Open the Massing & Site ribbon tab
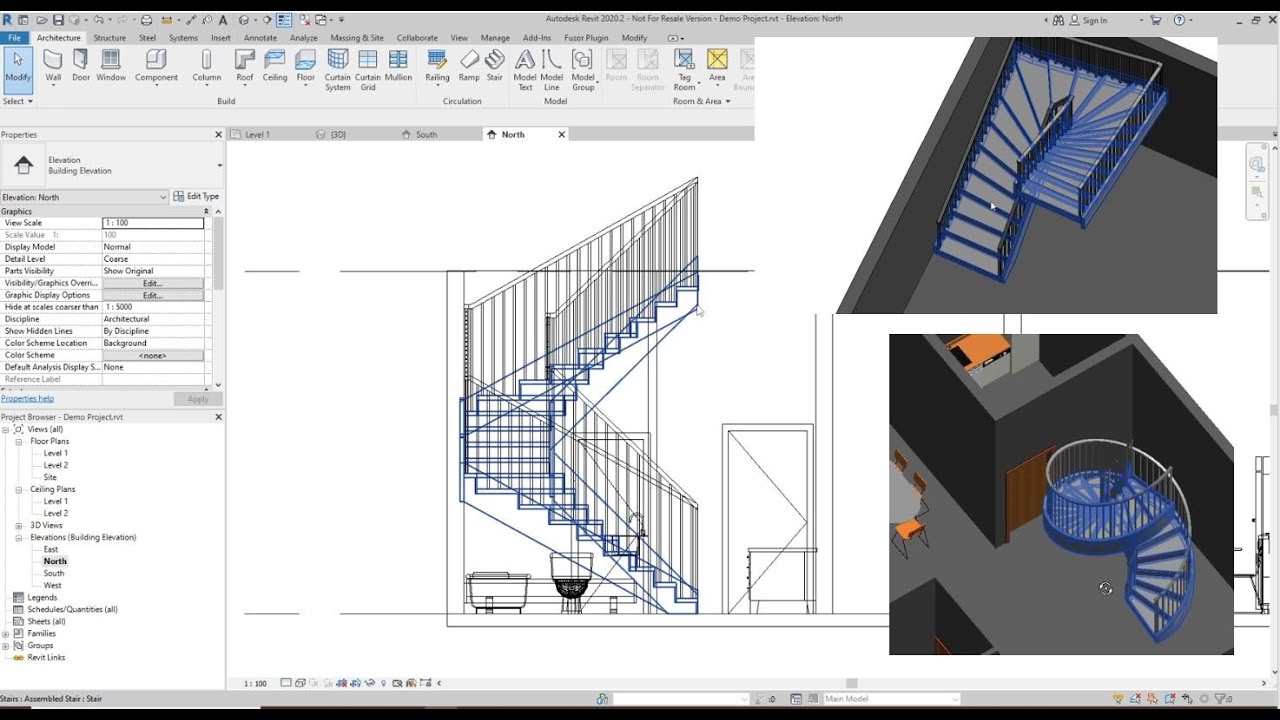Screen dimensions: 1280x720 [357, 38]
